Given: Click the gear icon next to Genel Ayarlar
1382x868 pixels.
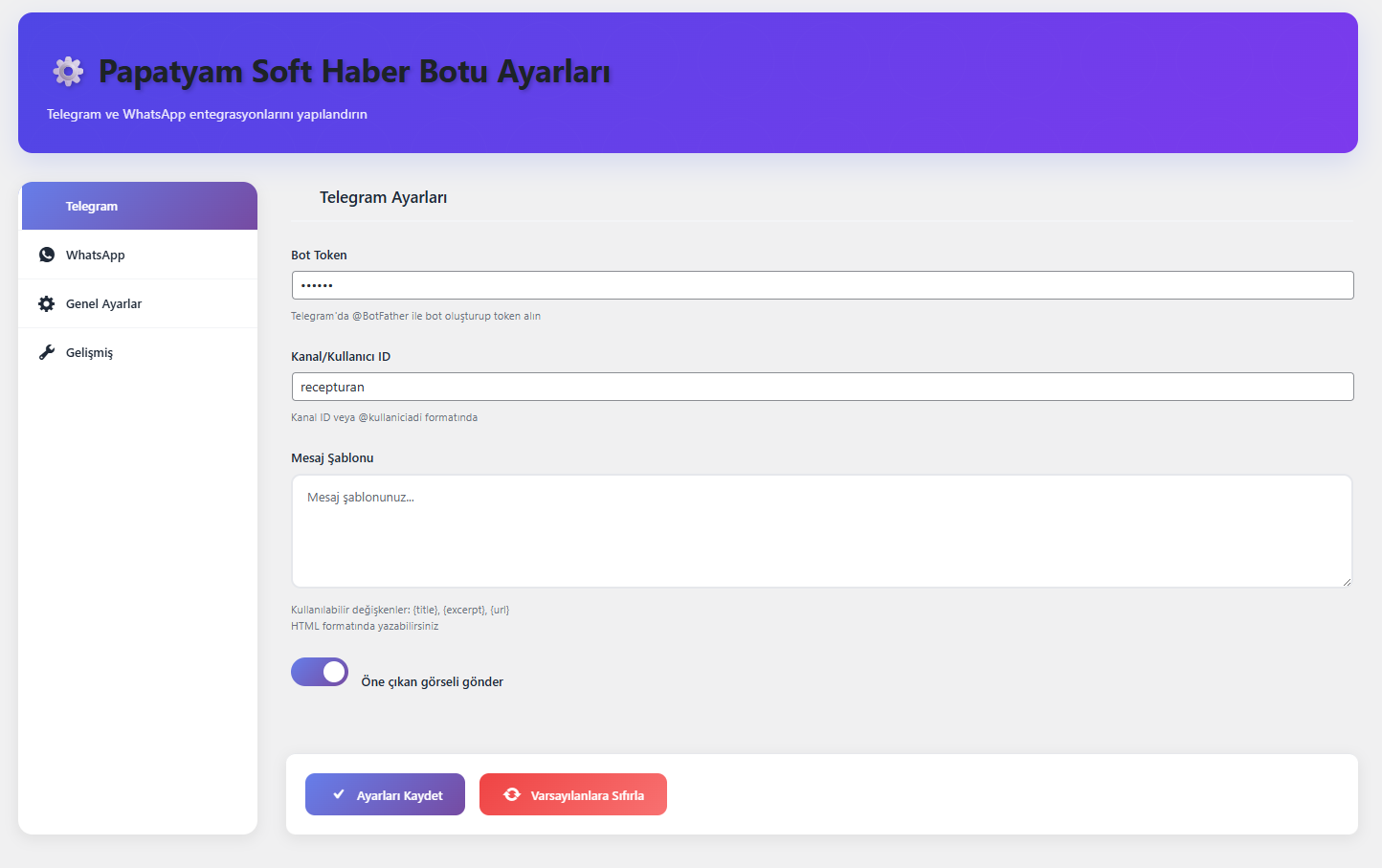Looking at the screenshot, I should 47,303.
